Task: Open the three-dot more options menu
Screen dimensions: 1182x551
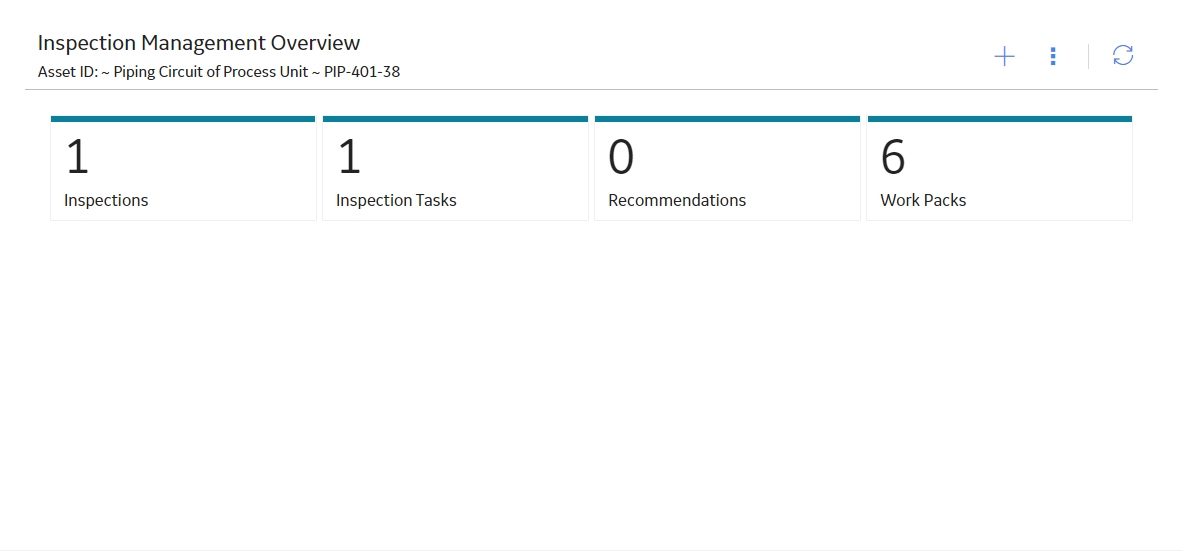Action: pos(1053,57)
